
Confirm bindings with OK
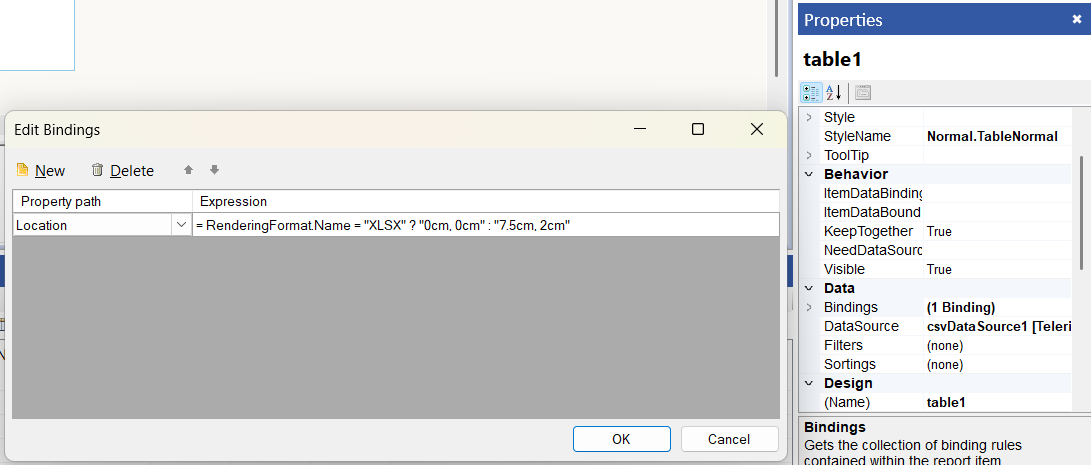[621, 439]
